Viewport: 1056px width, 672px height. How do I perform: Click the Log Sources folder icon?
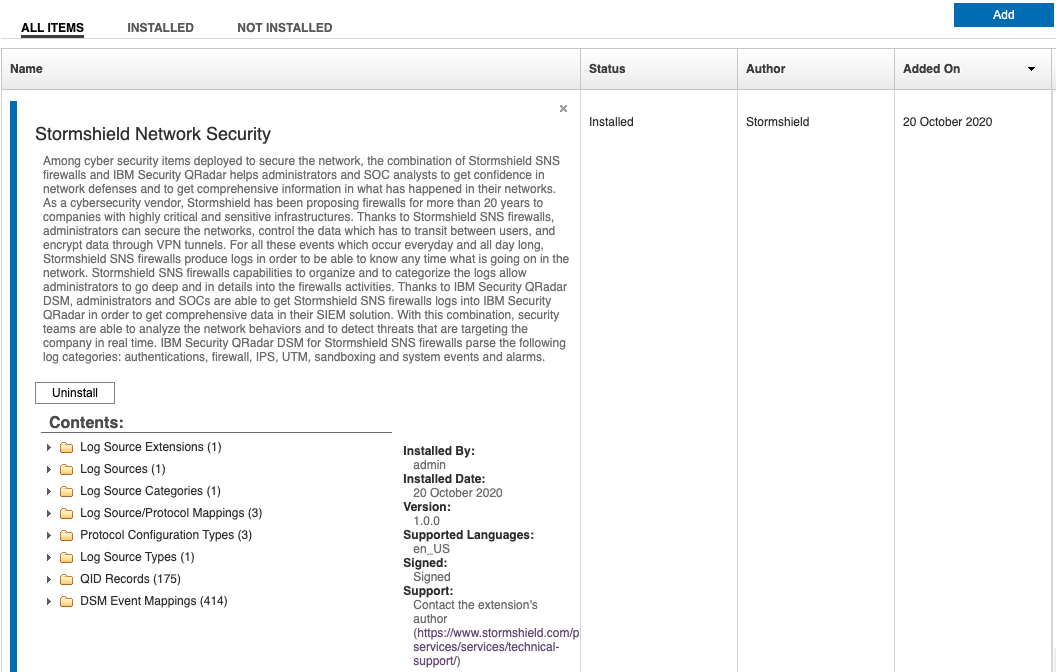click(x=67, y=470)
